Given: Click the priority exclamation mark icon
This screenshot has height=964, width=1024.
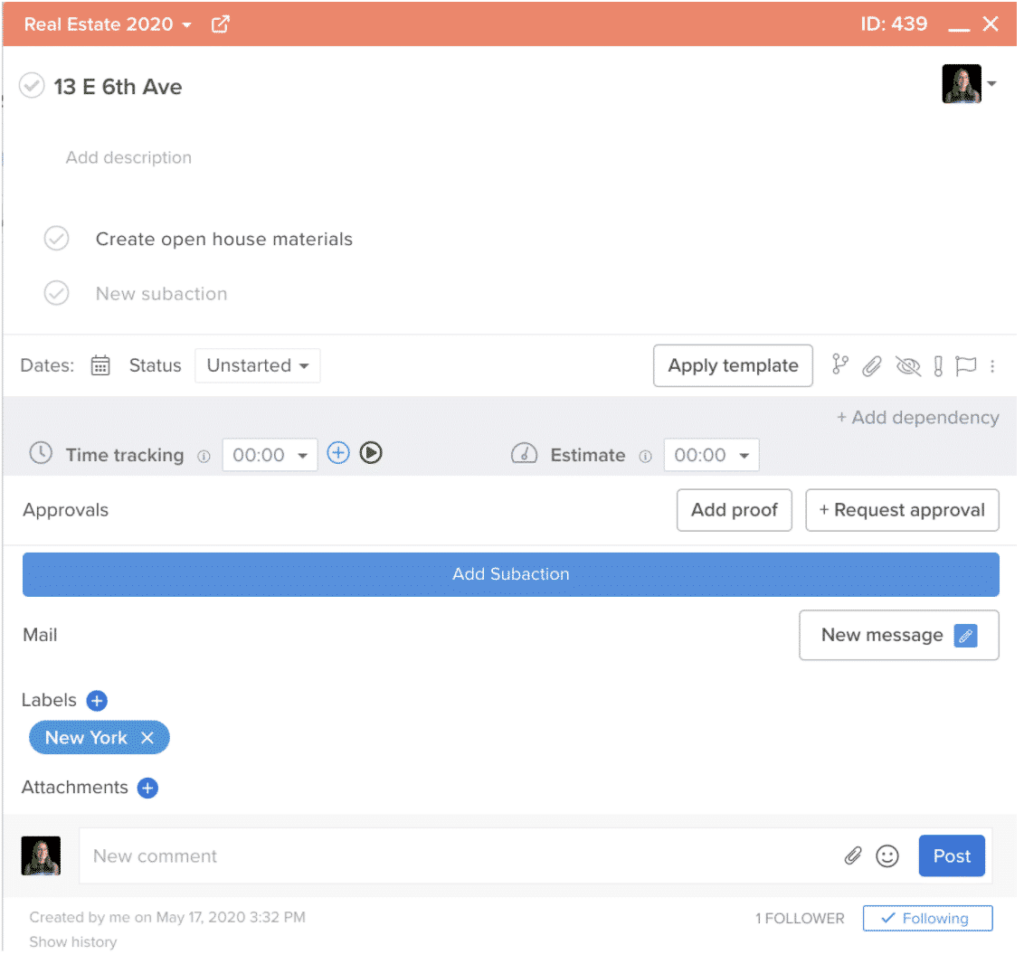Looking at the screenshot, I should click(x=937, y=366).
